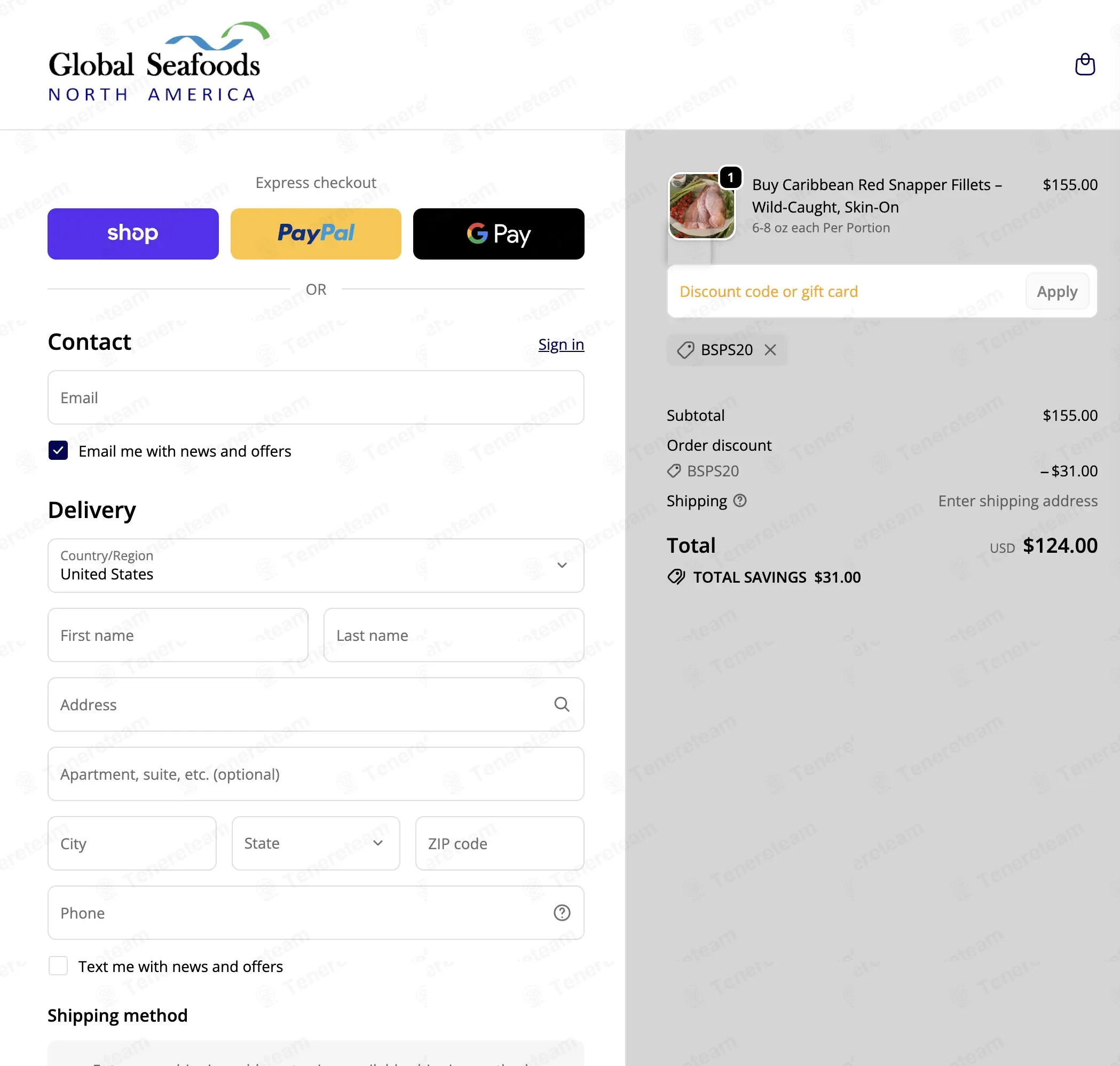The width and height of the screenshot is (1120, 1066).
Task: Remove the BSPS20 discount code with X
Action: click(770, 349)
